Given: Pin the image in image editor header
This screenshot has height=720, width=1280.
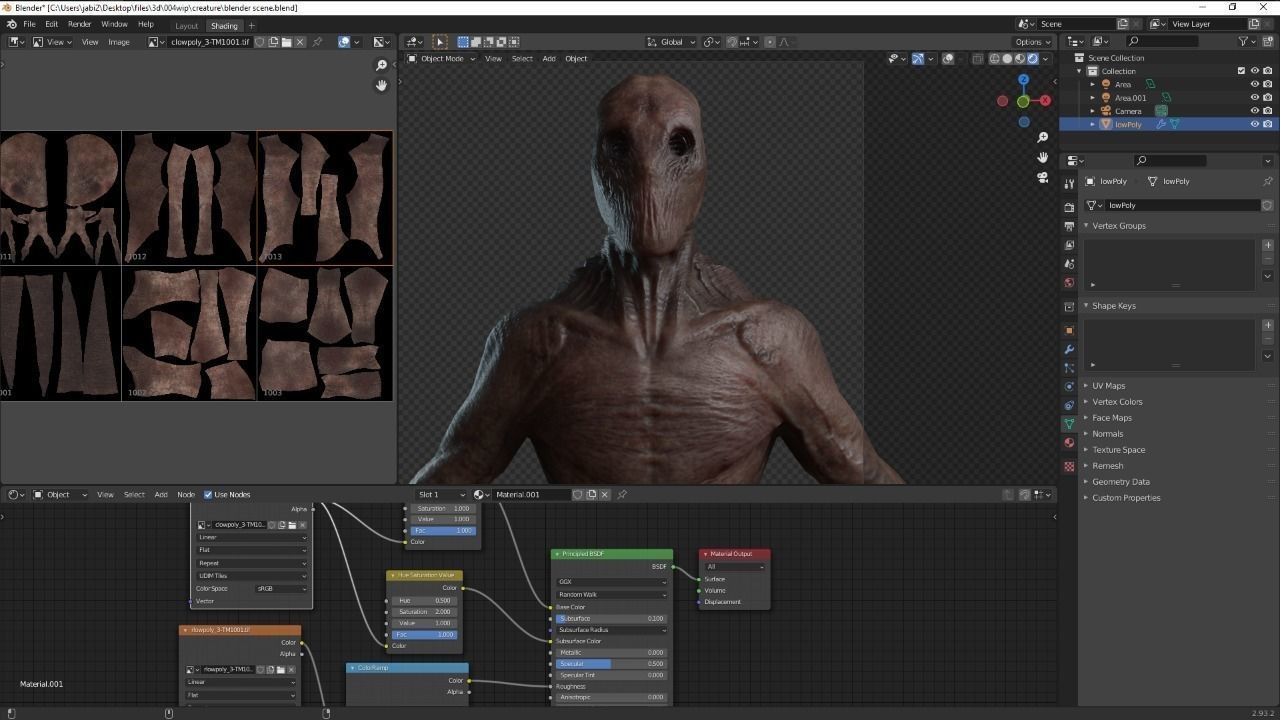Looking at the screenshot, I should (317, 42).
